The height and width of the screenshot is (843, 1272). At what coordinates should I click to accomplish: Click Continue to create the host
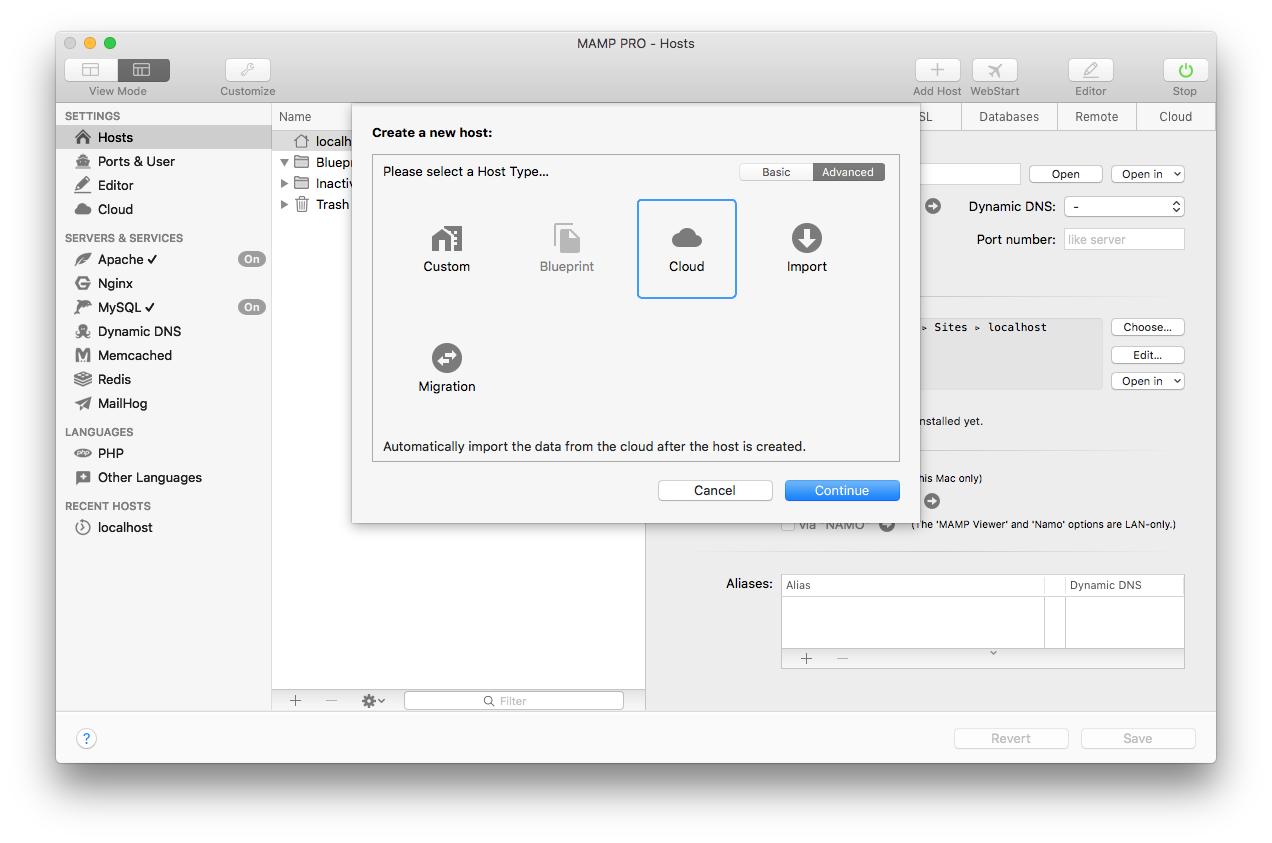click(x=841, y=490)
